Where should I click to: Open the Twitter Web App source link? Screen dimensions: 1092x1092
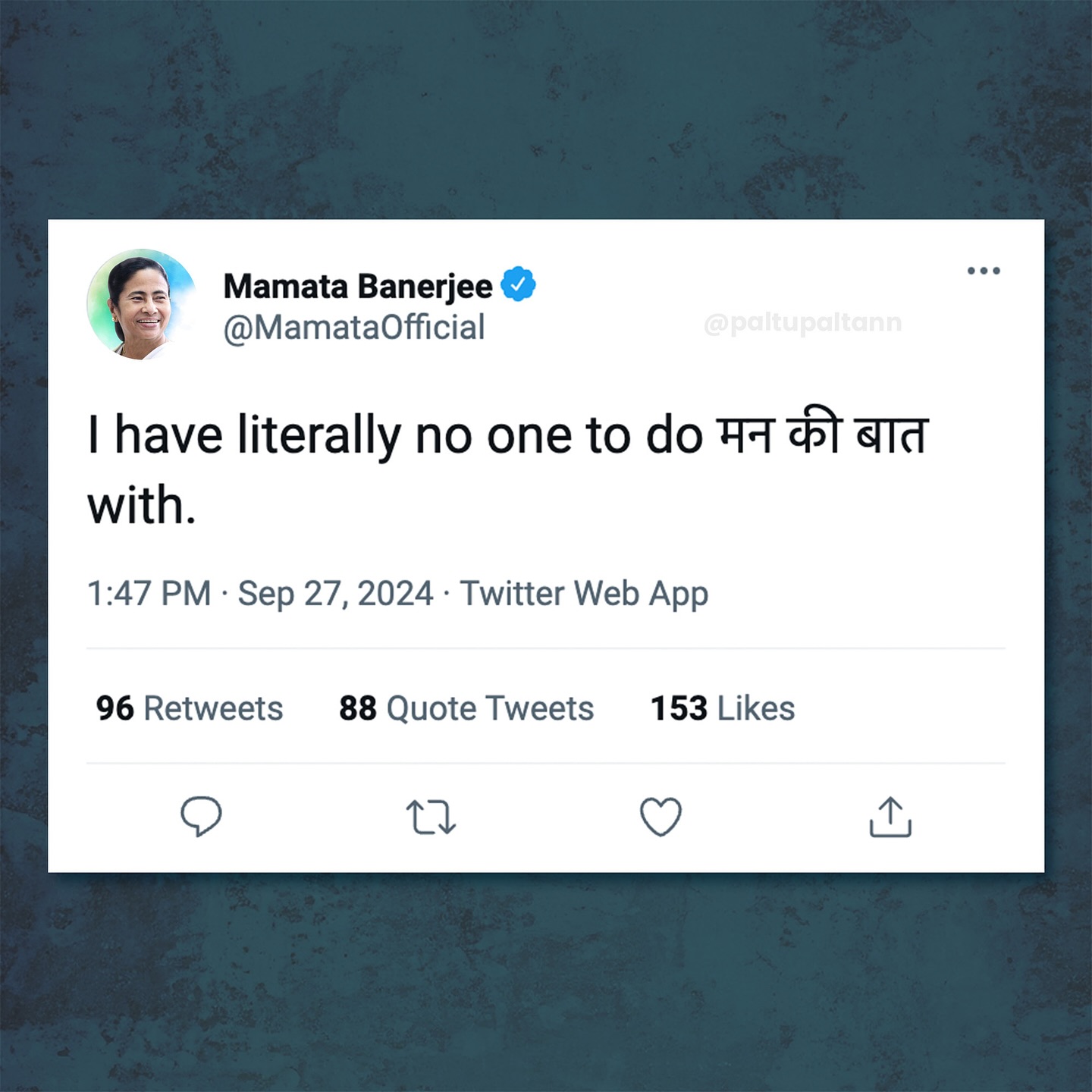584,593
